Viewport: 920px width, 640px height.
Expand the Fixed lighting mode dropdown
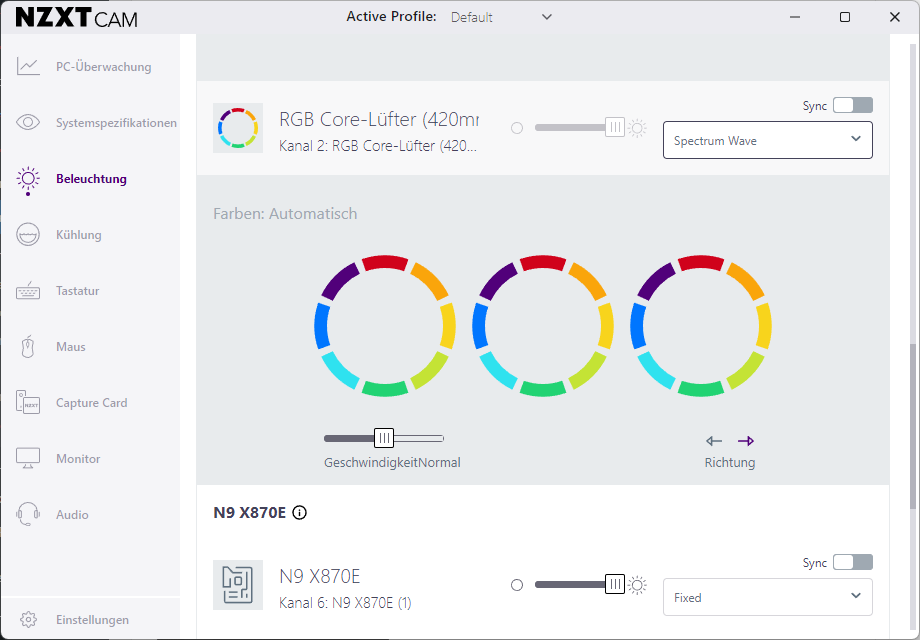click(767, 598)
